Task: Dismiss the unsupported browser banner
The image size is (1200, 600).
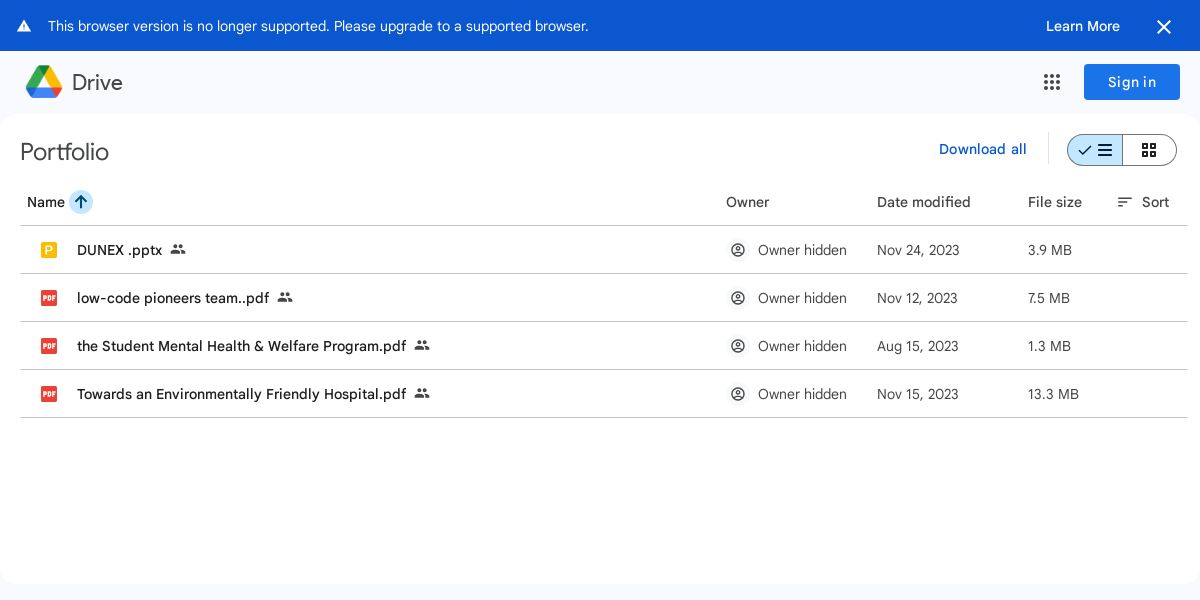Action: coord(1164,27)
